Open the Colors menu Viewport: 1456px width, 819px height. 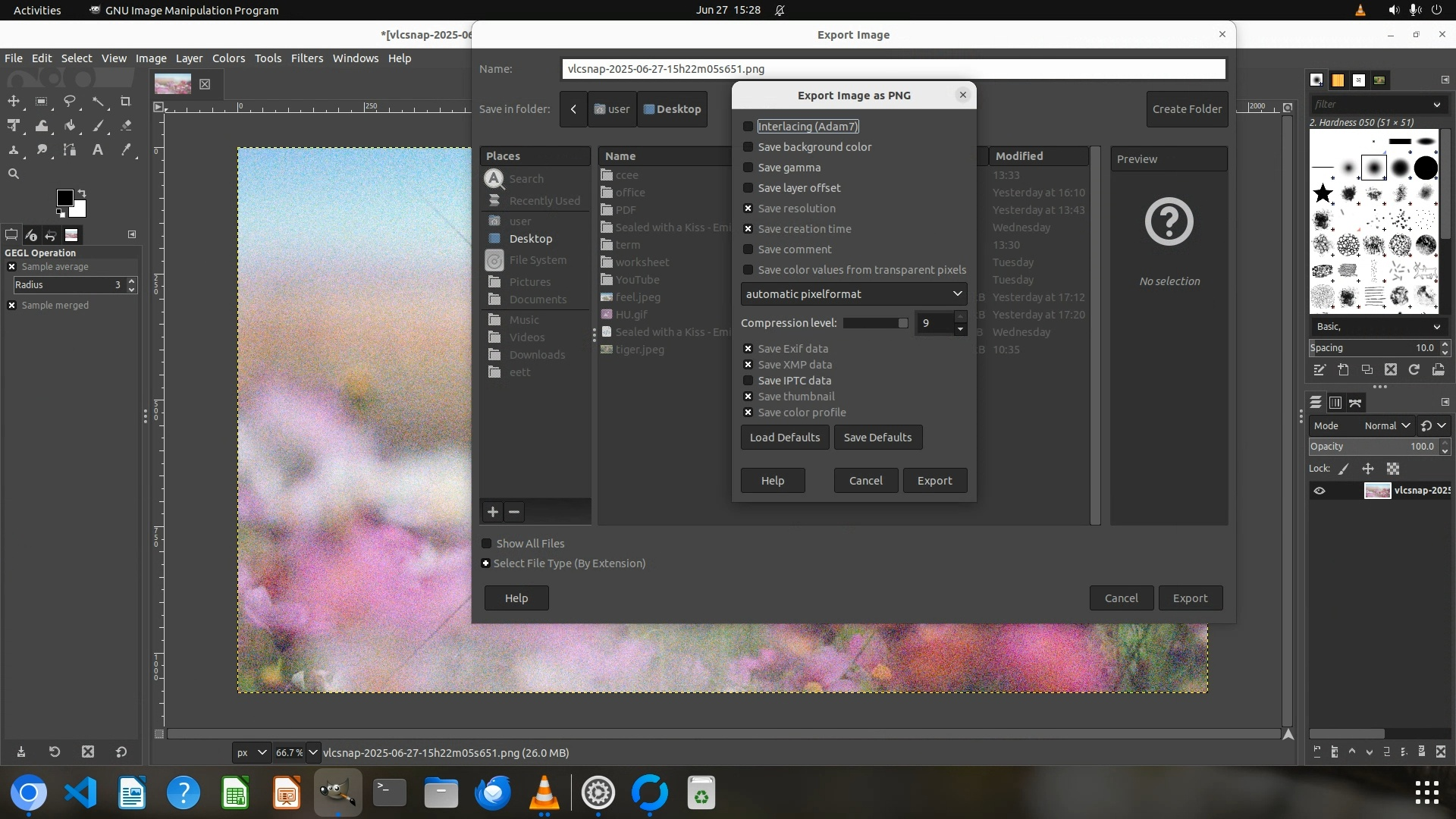coord(228,58)
